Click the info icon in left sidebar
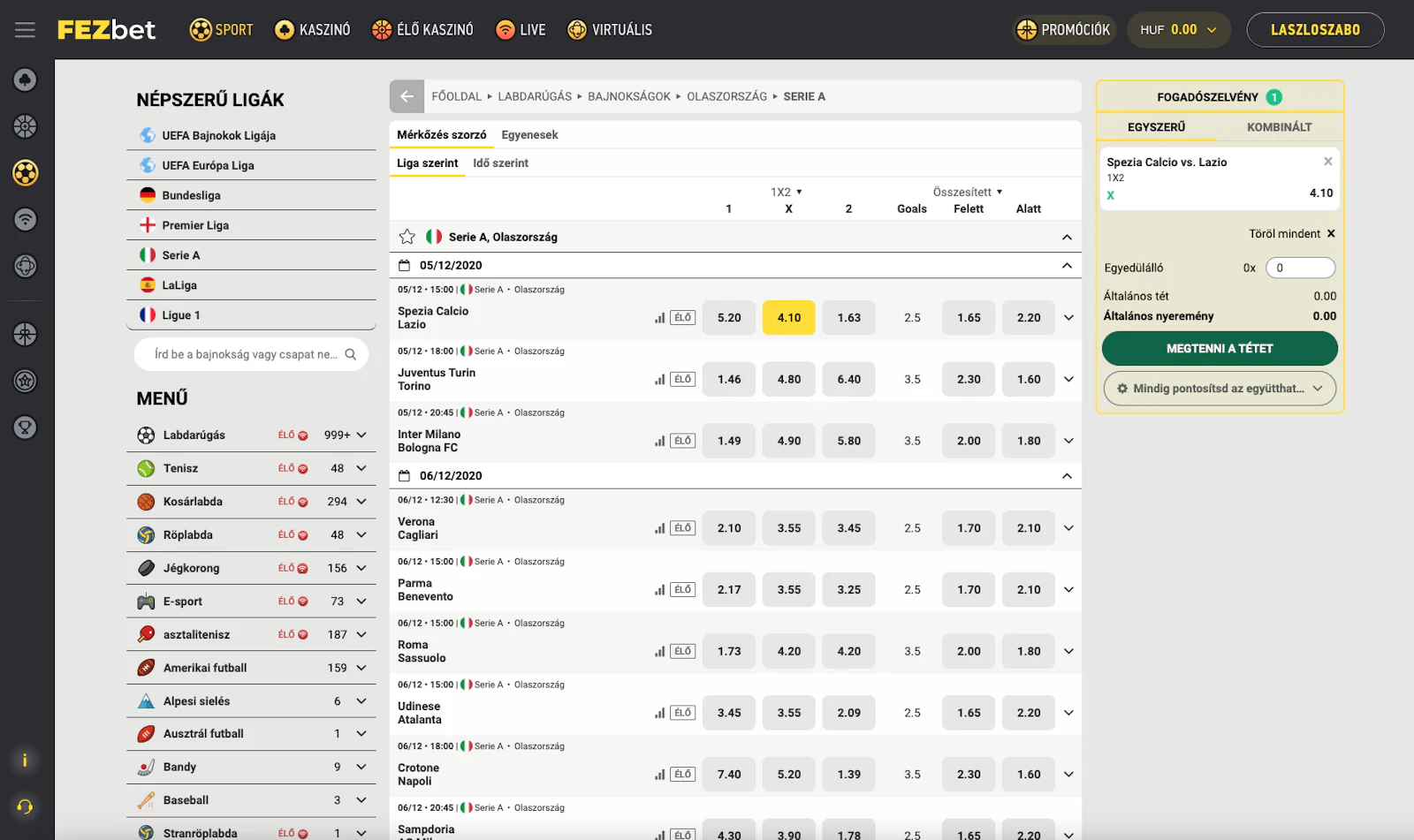The image size is (1414, 840). point(25,761)
